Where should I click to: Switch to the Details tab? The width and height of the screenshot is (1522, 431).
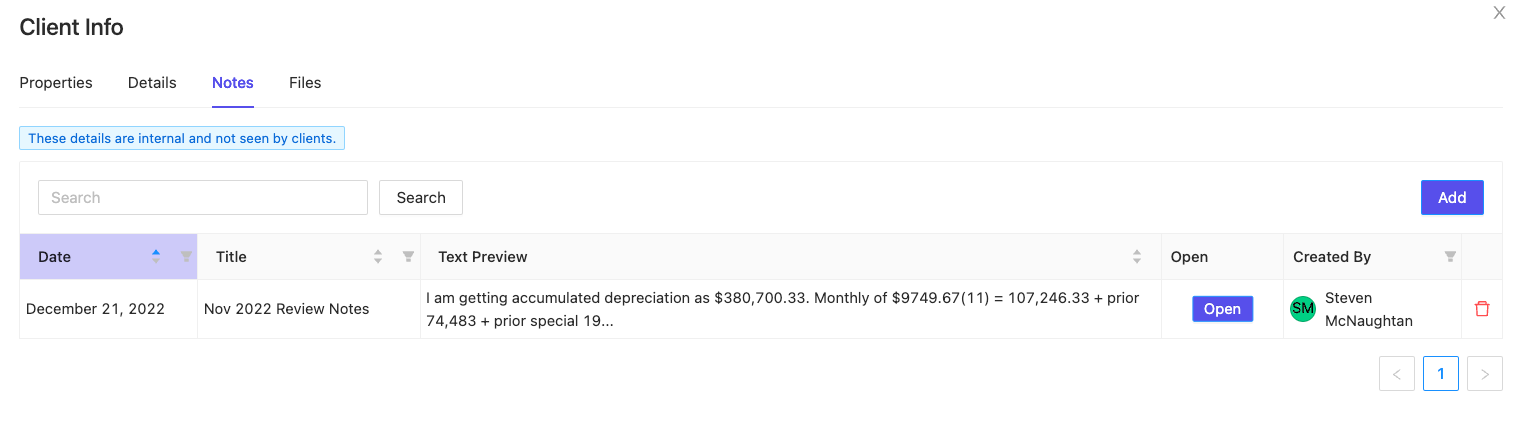pos(152,83)
